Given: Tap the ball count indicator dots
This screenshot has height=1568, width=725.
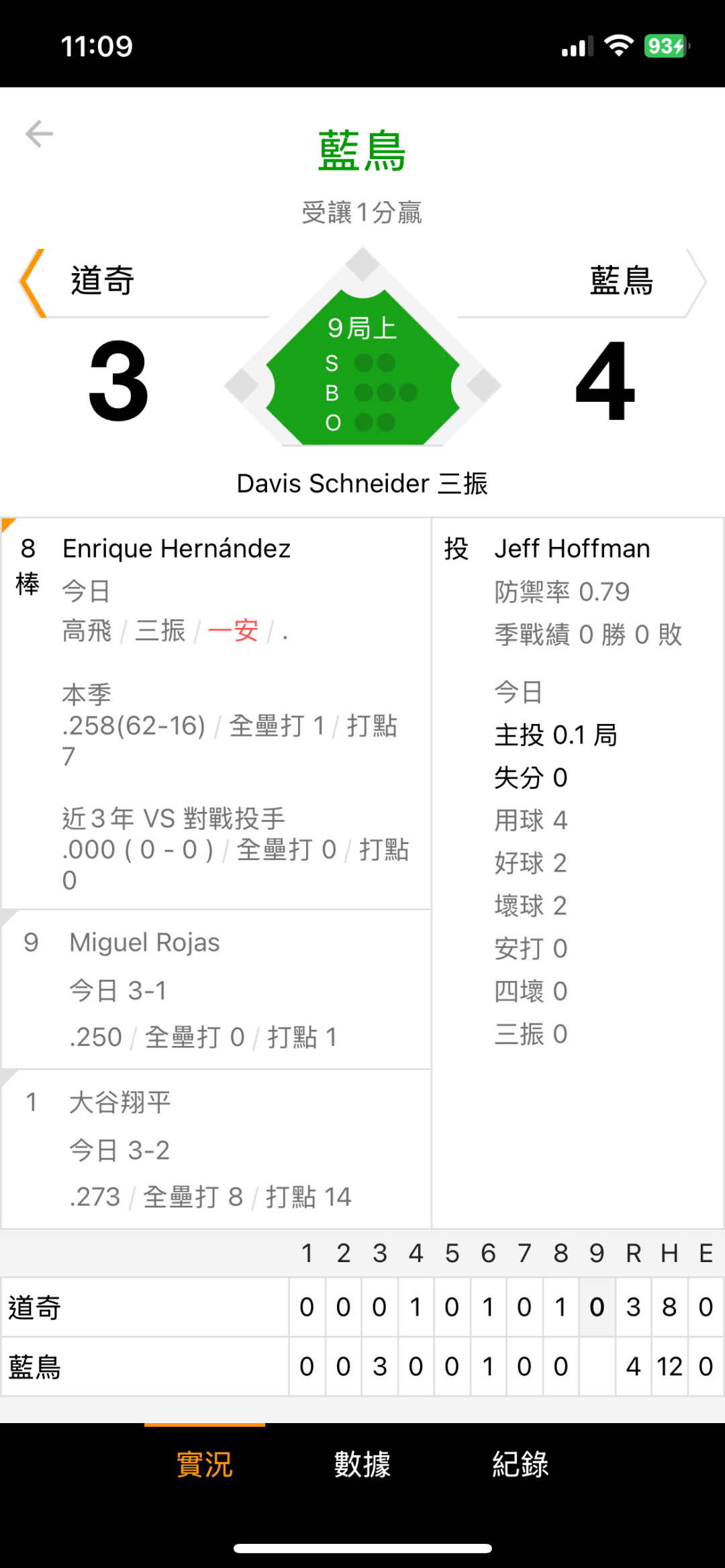Looking at the screenshot, I should coord(385,393).
